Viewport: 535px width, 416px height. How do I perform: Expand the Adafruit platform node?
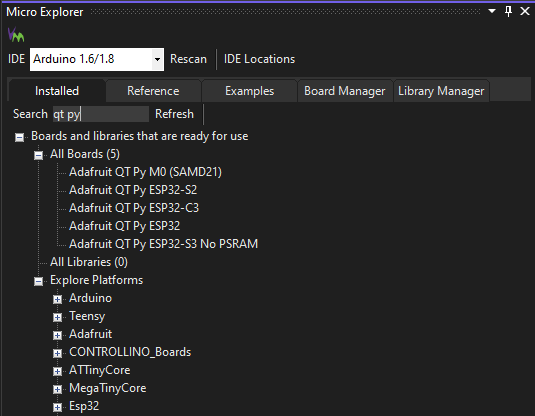pos(57,336)
